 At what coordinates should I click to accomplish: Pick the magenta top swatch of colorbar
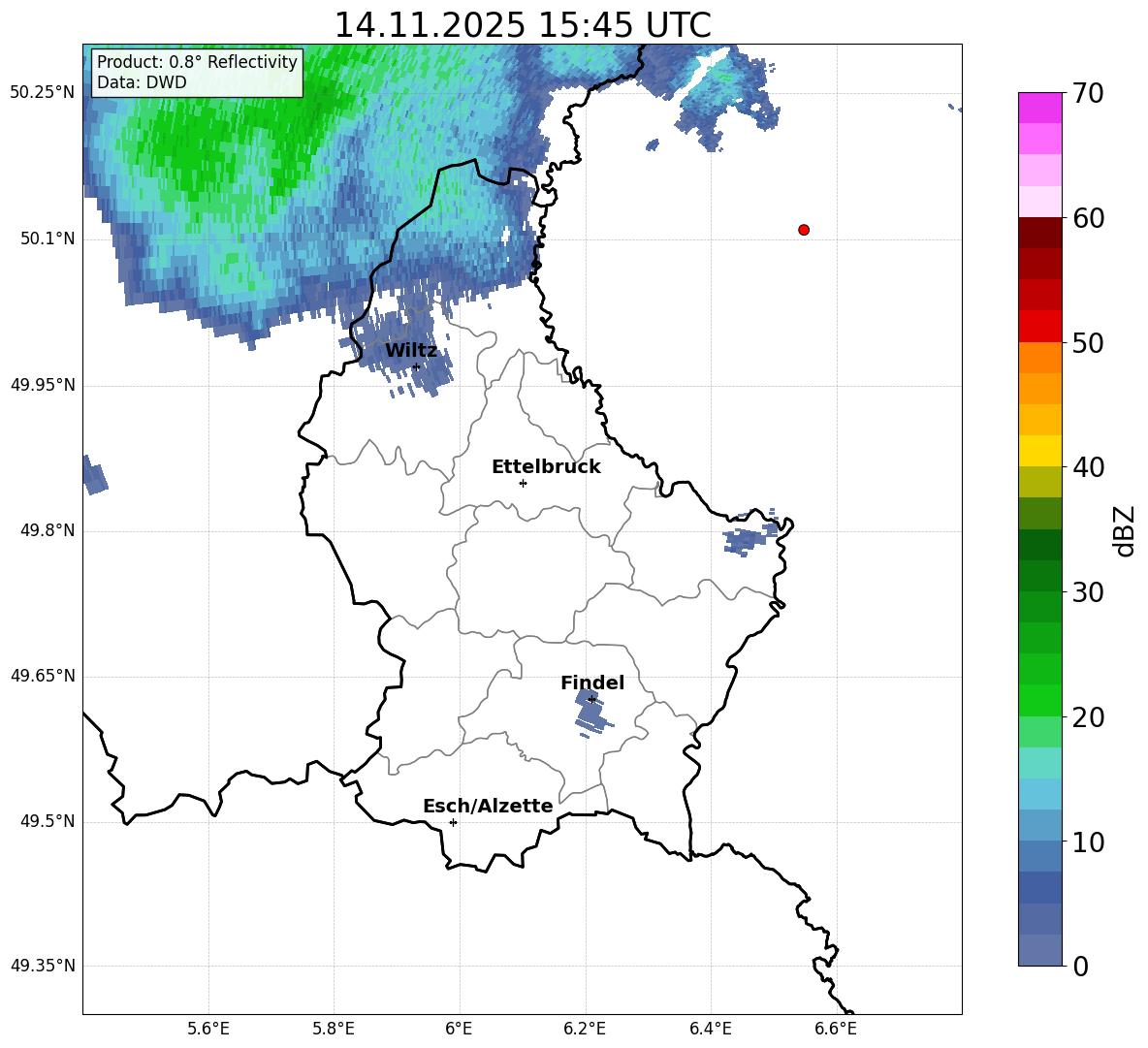coord(1039,108)
